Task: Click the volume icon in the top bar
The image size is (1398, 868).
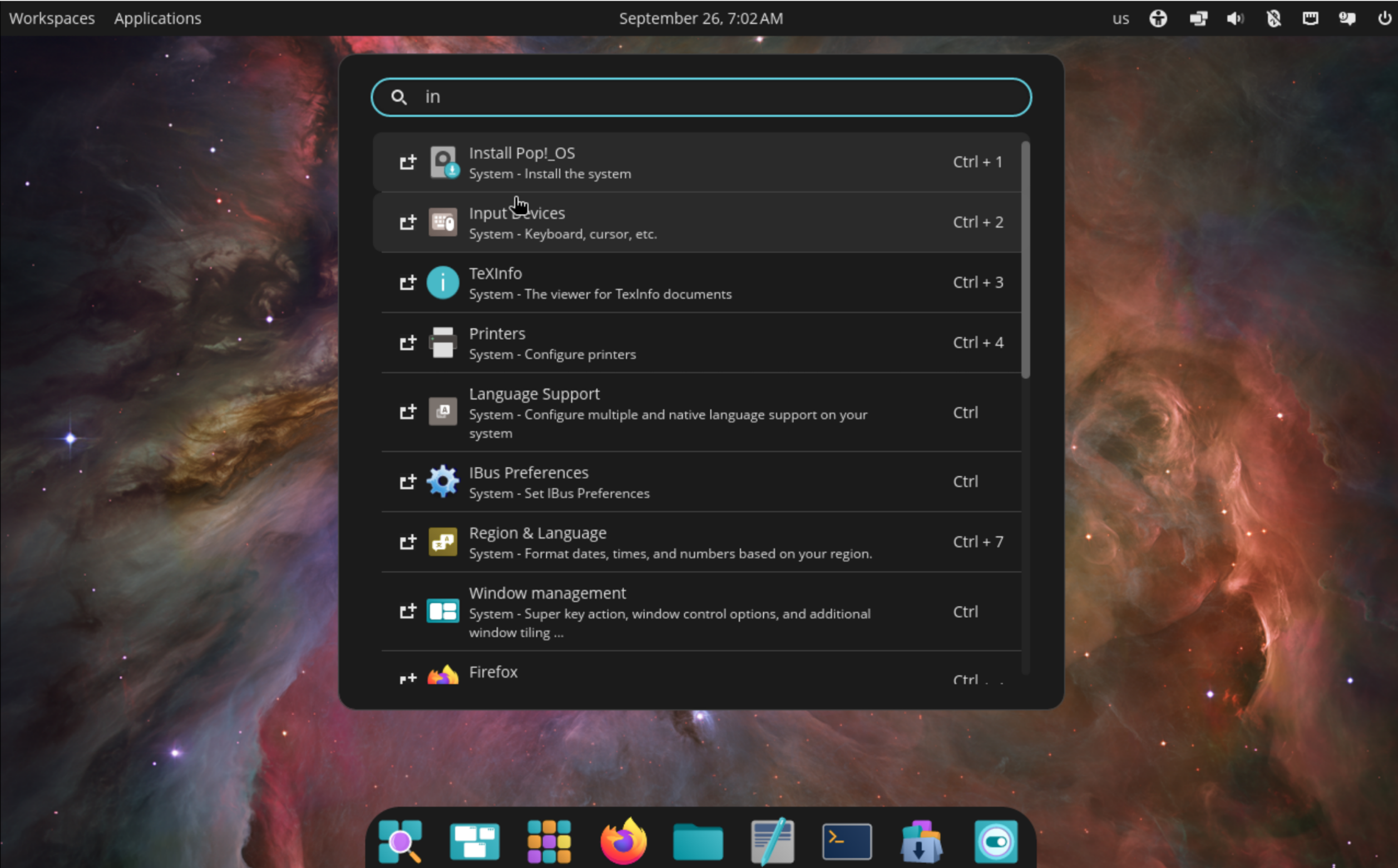Action: [1236, 18]
